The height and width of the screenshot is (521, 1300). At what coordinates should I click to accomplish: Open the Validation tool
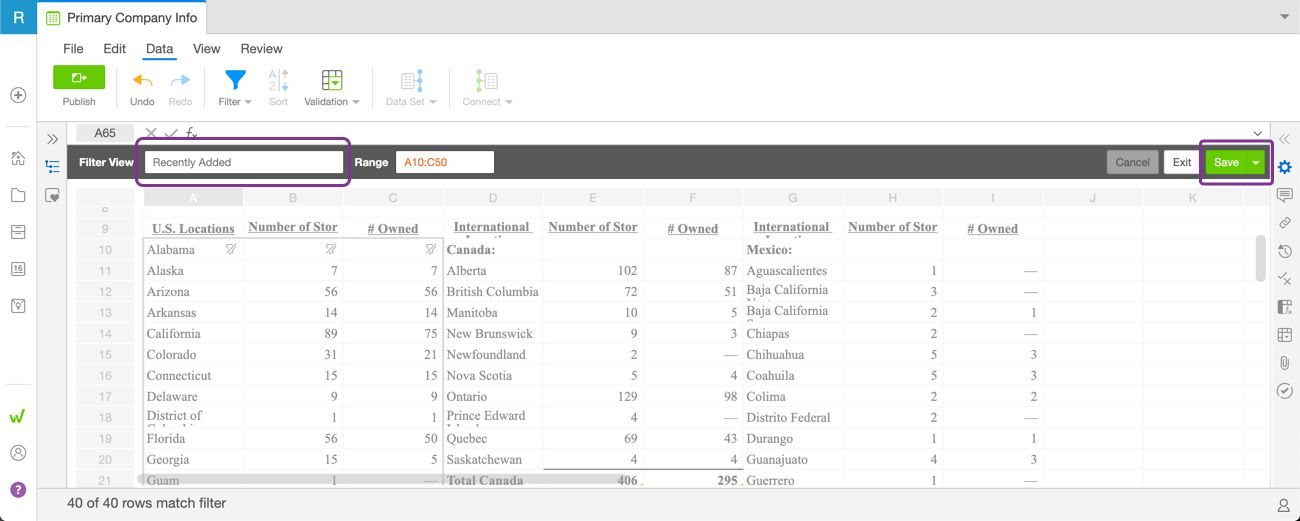(332, 81)
